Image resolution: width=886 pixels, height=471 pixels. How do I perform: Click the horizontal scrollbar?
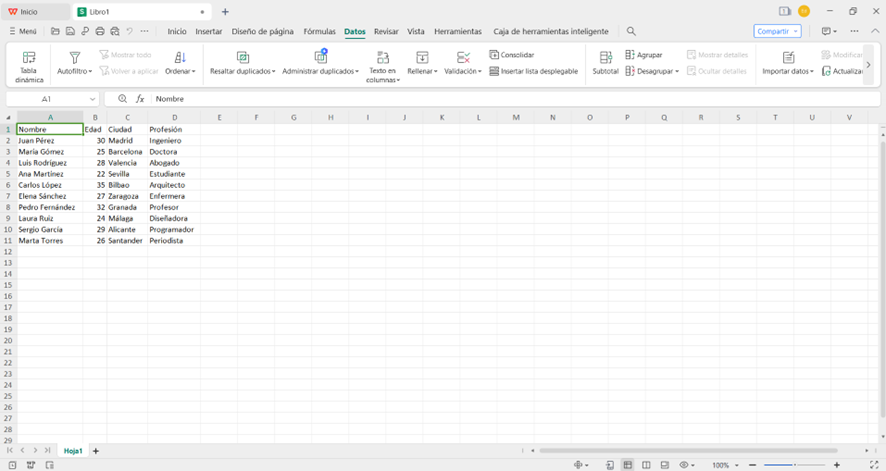click(688, 451)
